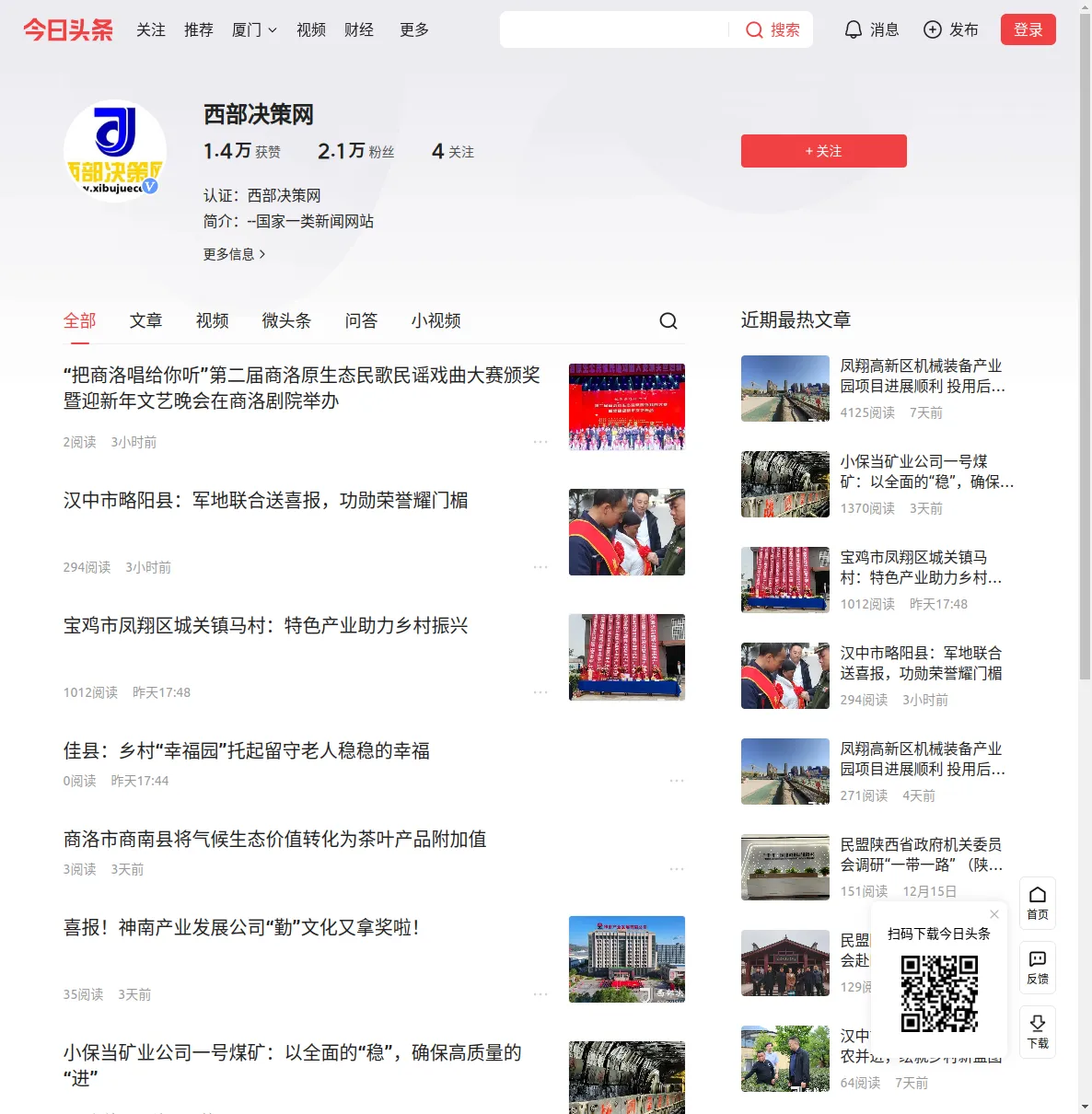Click inside the top search input field
Image resolution: width=1092 pixels, height=1114 pixels.
point(615,29)
